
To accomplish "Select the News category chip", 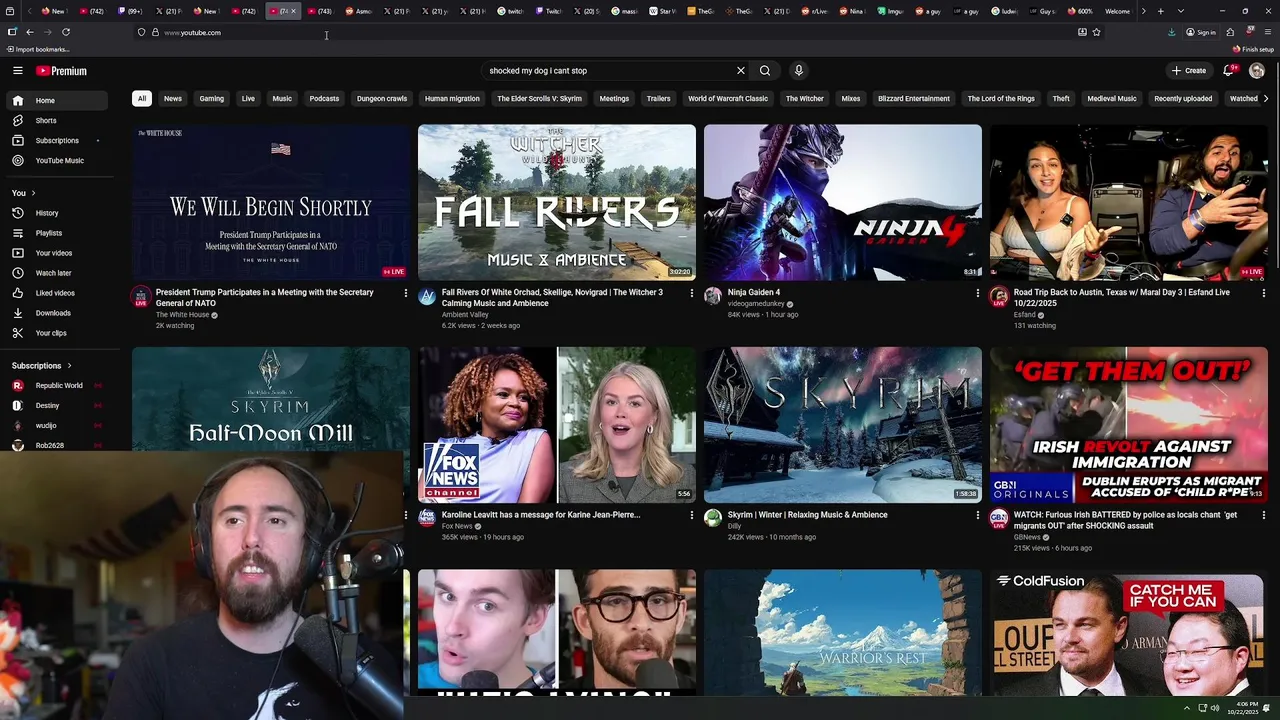I will [173, 99].
